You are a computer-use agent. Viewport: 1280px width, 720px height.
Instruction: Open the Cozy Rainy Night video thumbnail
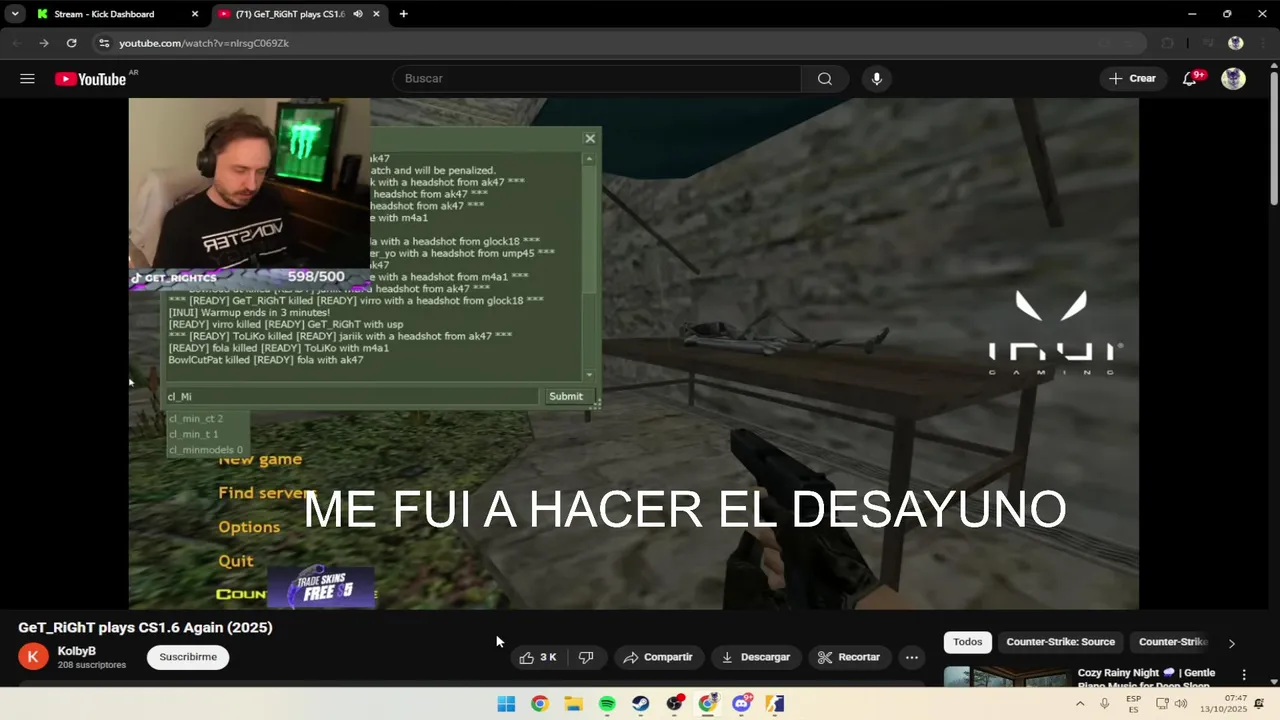[x=1005, y=677]
